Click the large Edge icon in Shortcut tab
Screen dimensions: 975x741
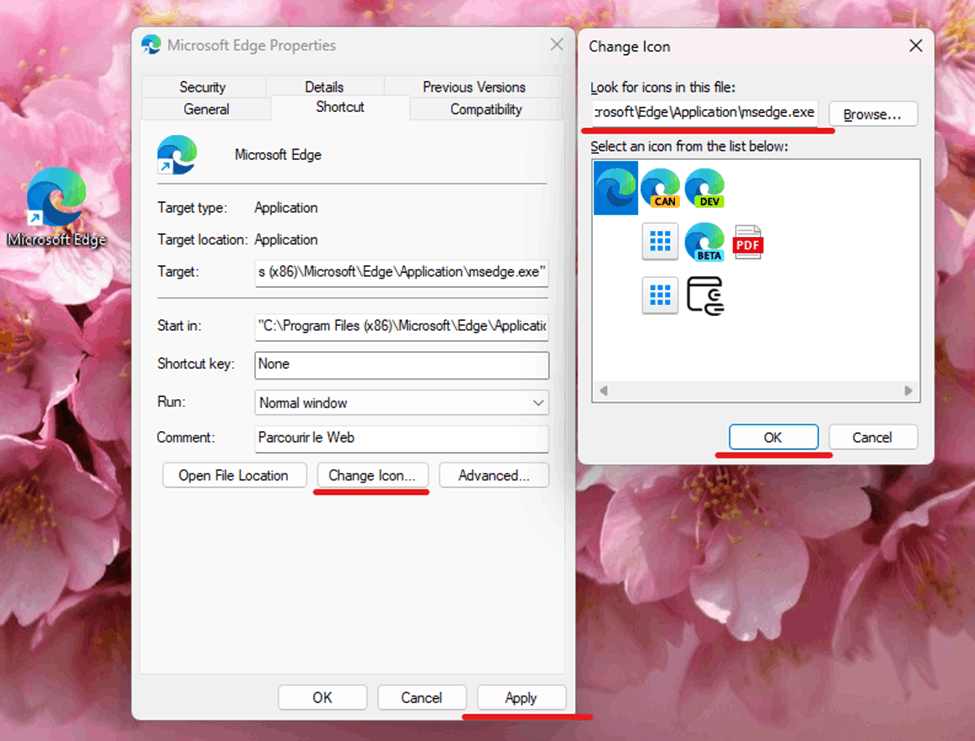tap(177, 154)
